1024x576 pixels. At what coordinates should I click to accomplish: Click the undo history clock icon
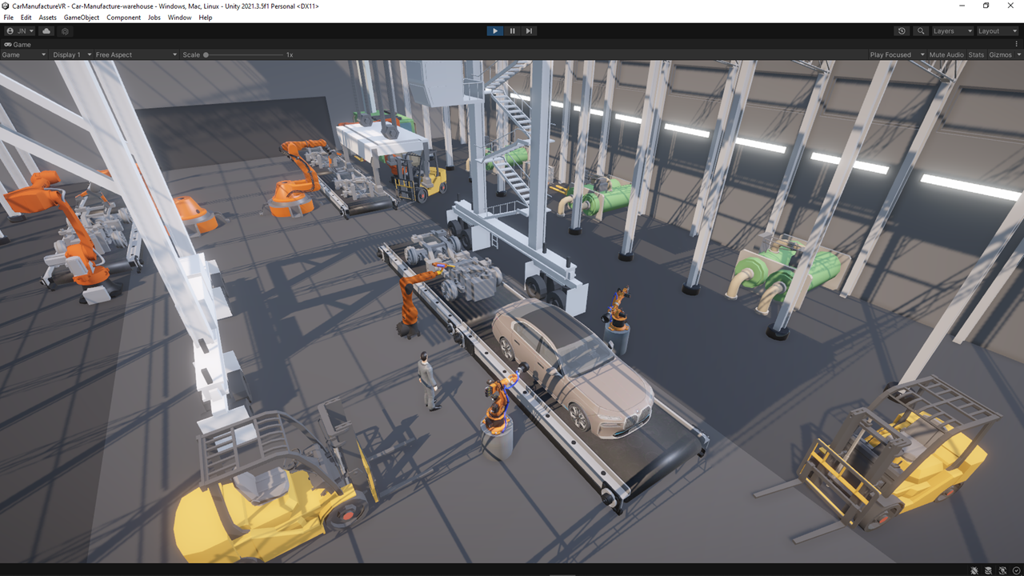pyautogui.click(x=901, y=31)
